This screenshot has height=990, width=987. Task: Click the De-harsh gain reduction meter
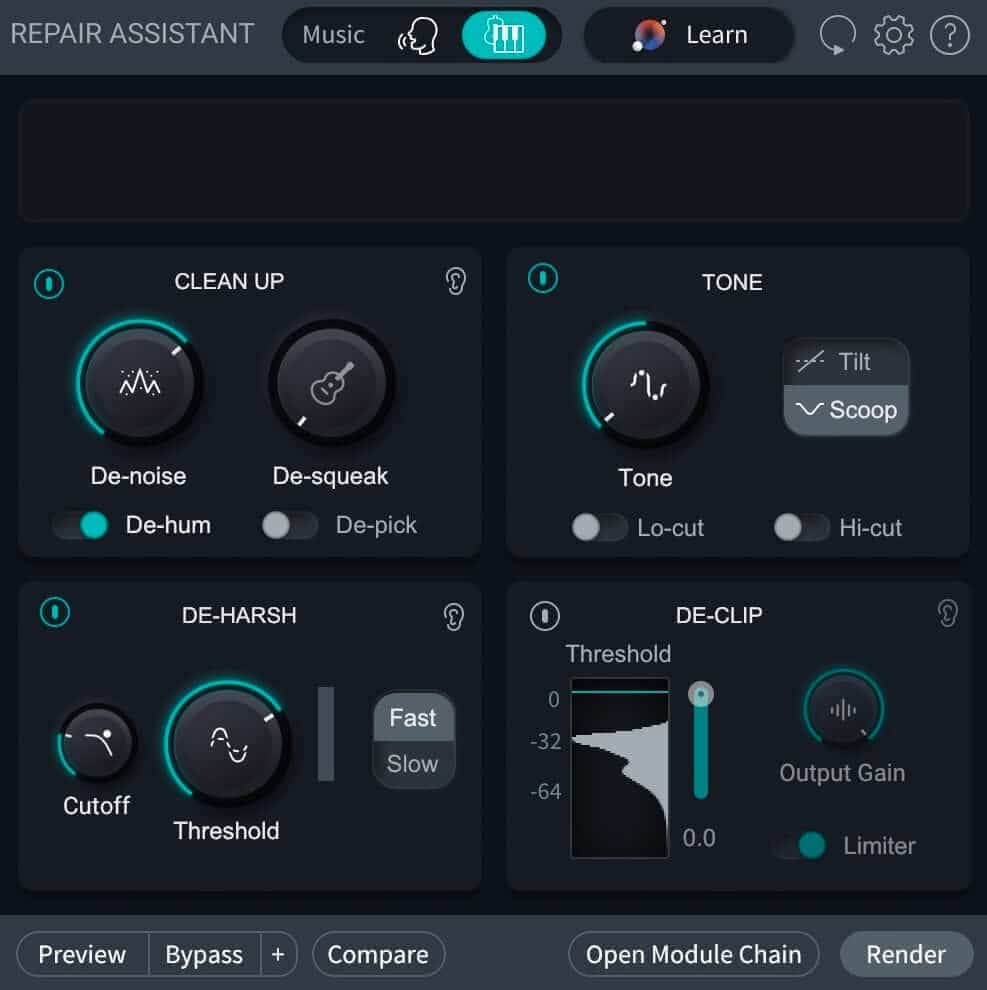point(326,734)
